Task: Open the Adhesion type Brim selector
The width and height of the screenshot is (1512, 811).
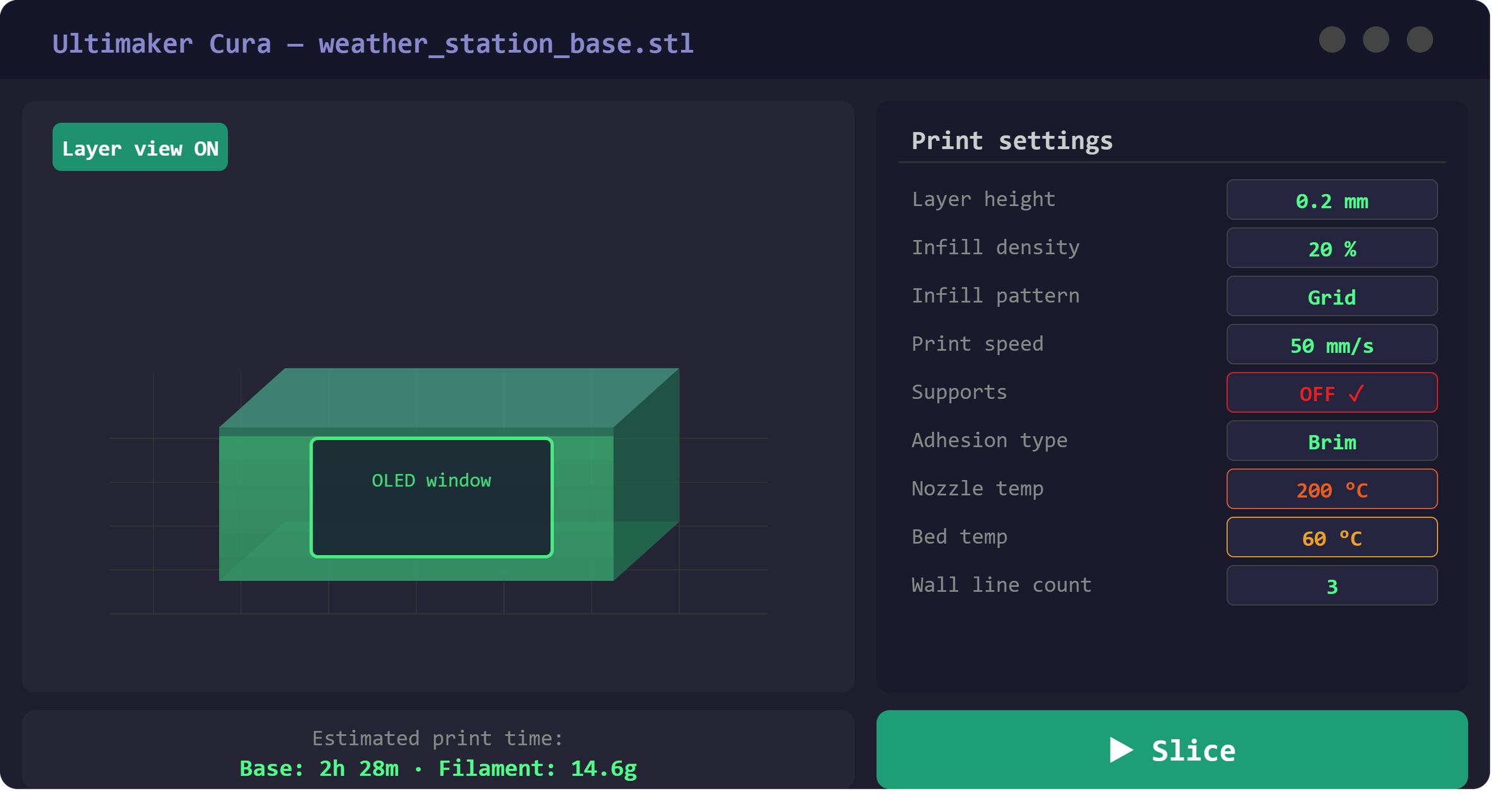Action: (1332, 441)
